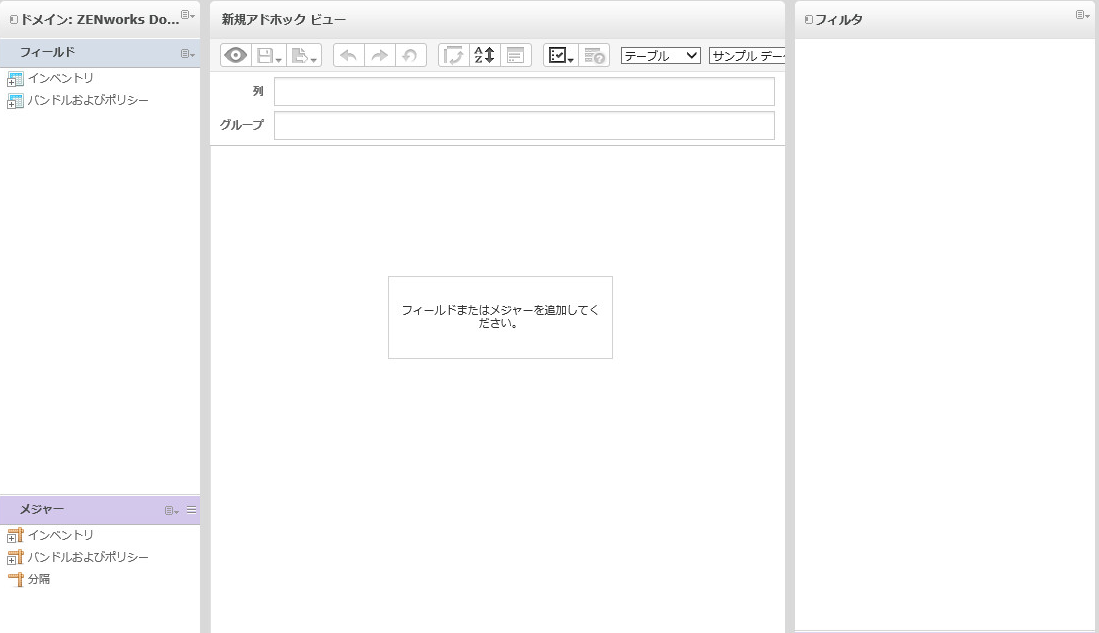Click the グループ input field

(524, 125)
